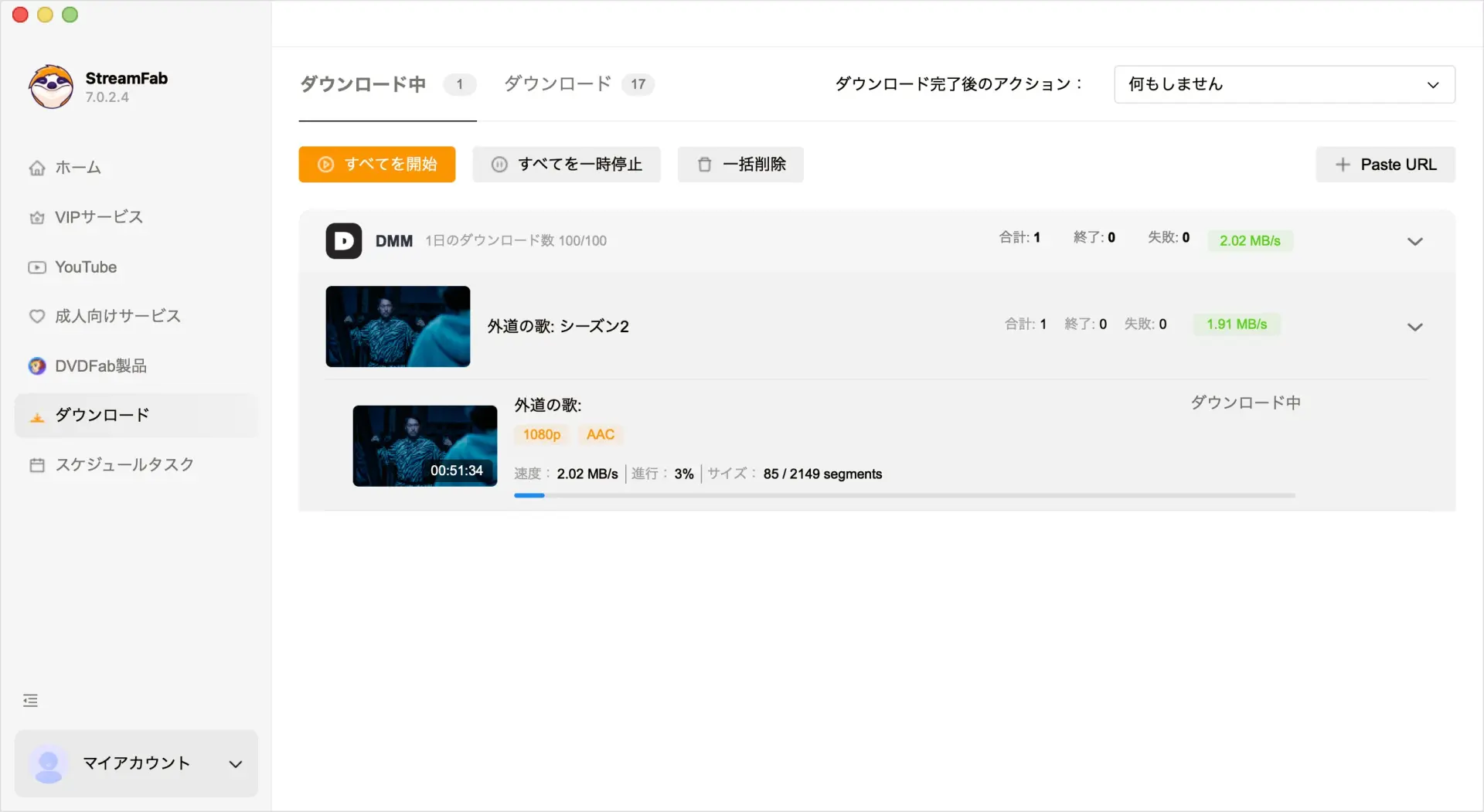Click the AAC audio badge

click(601, 435)
